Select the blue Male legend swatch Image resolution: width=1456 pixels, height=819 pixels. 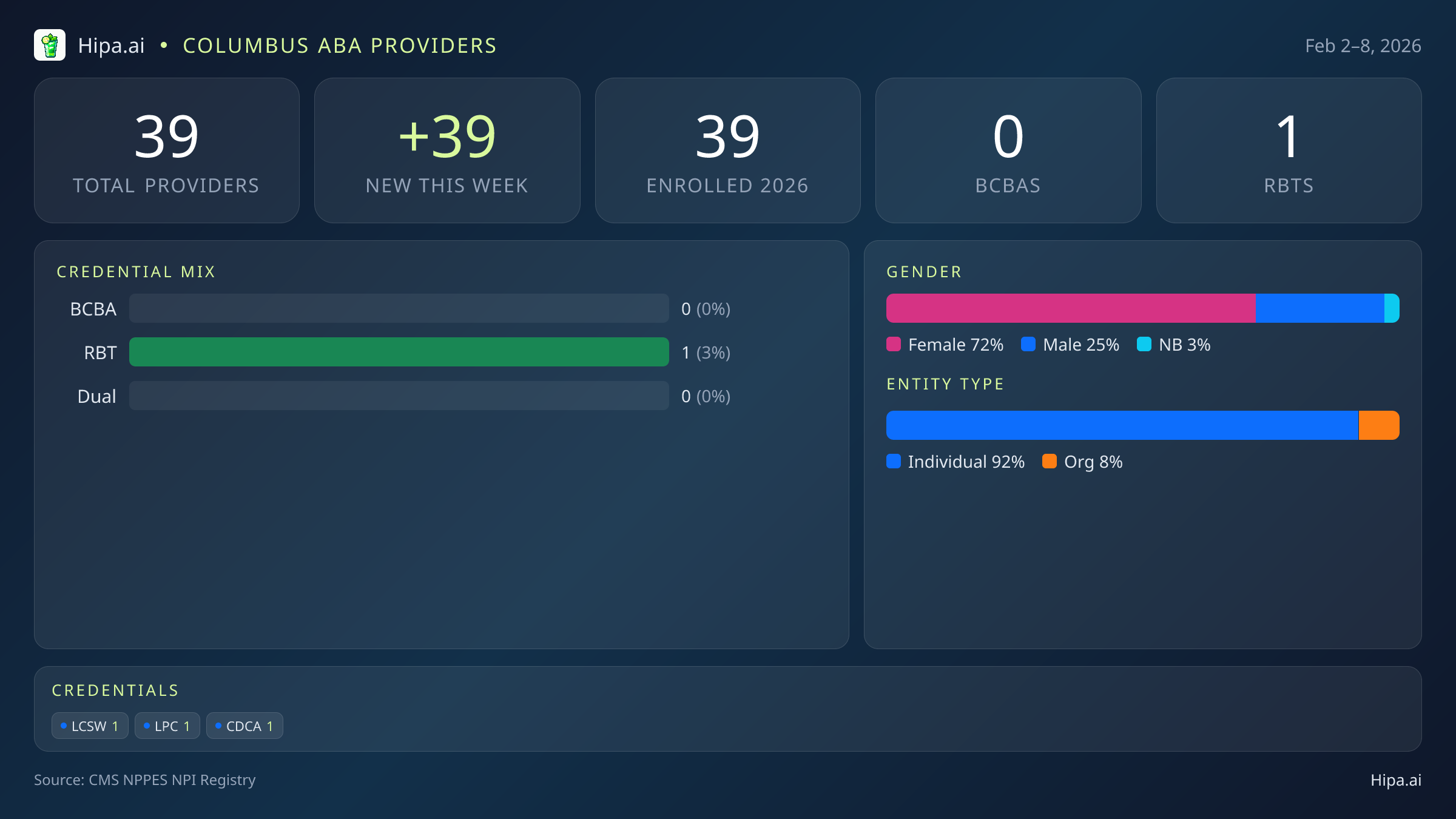pos(1028,345)
